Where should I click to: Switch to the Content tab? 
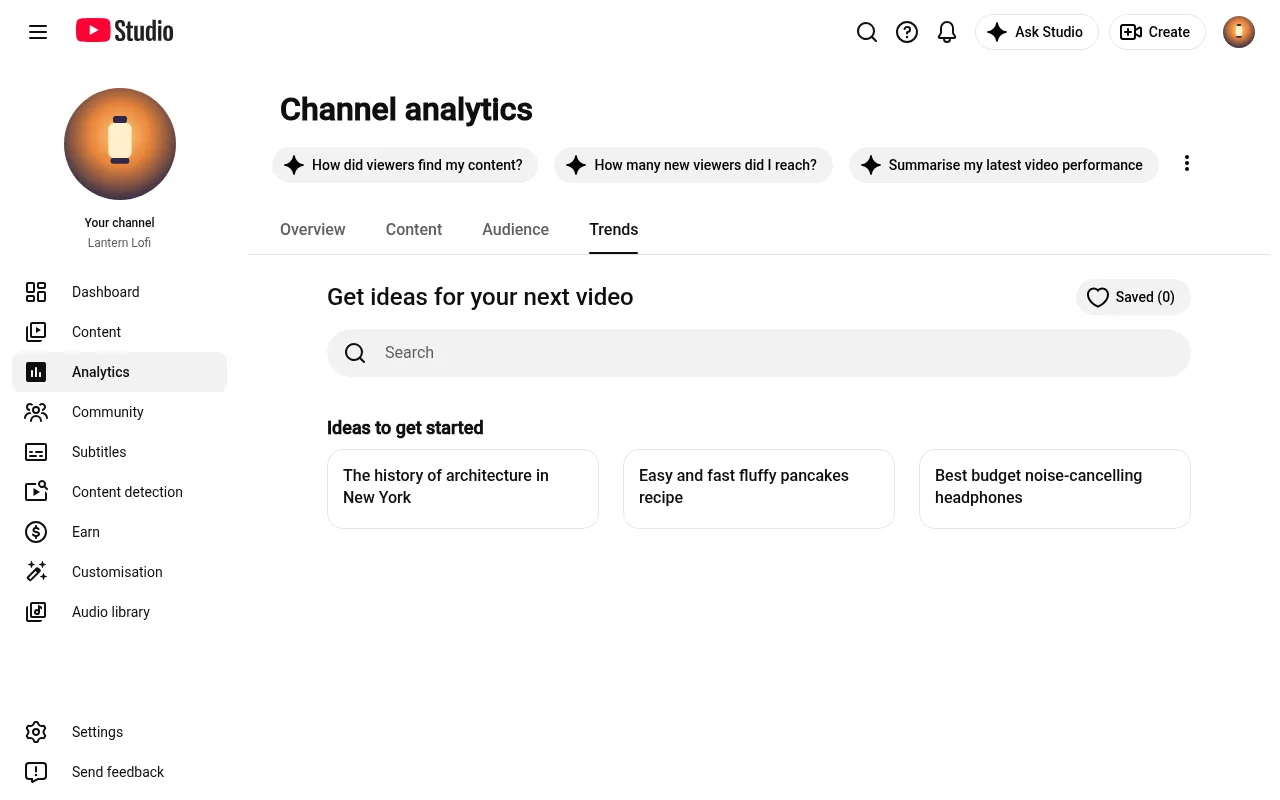[414, 229]
